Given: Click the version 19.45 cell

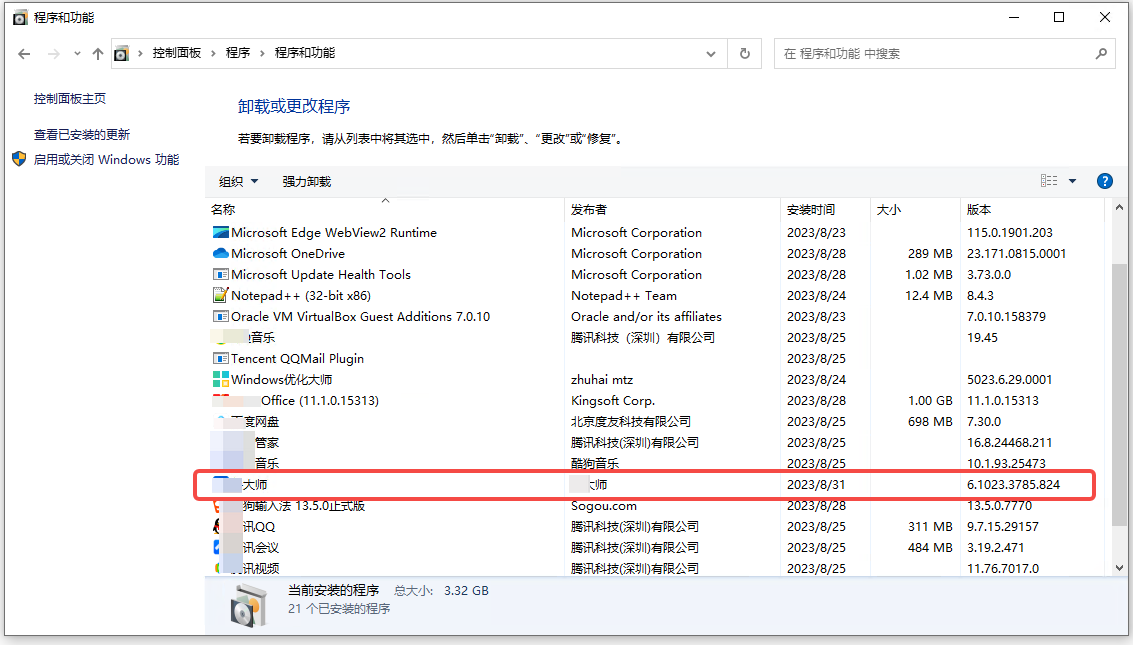Looking at the screenshot, I should coord(982,337).
